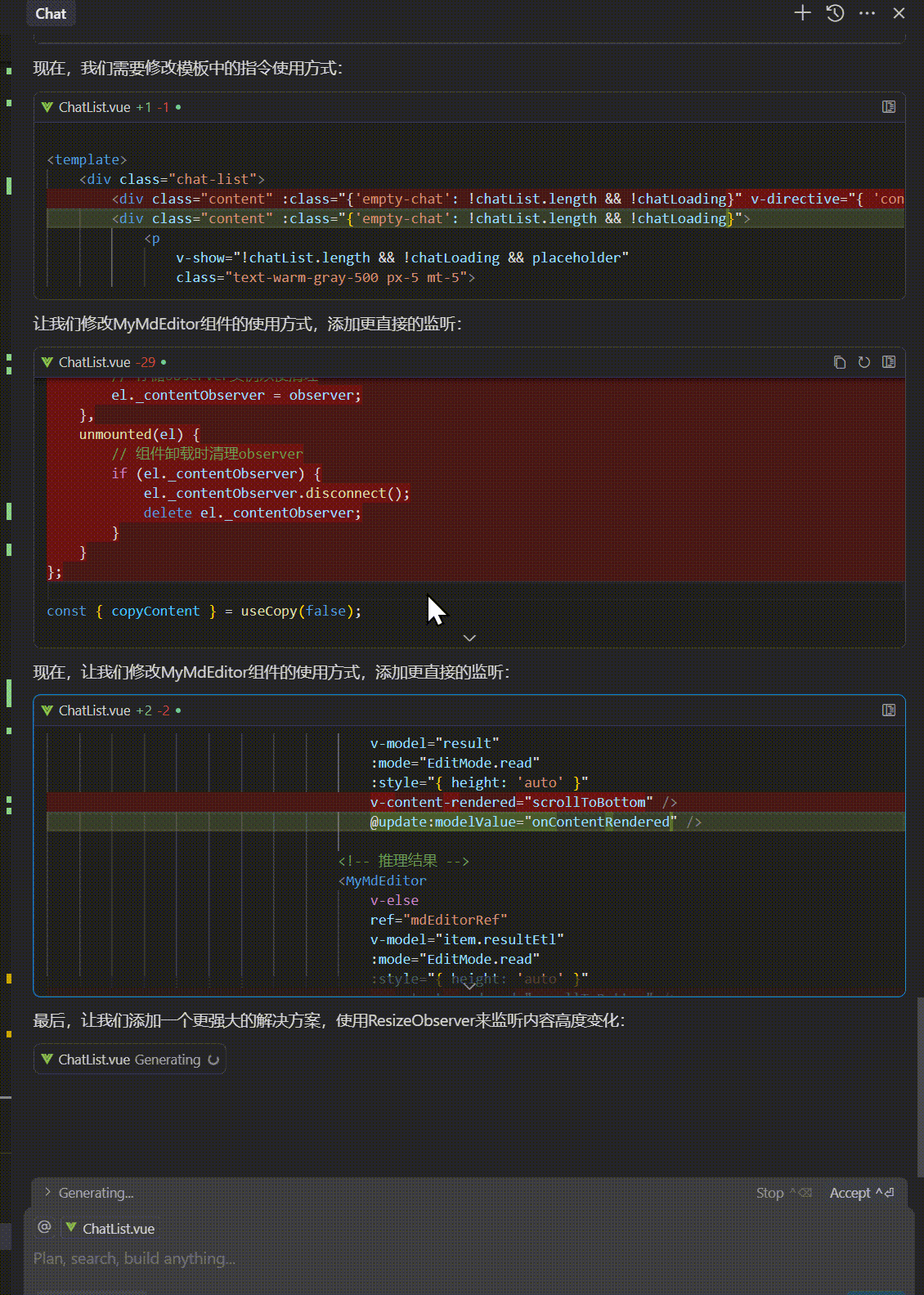The width and height of the screenshot is (924, 1295).
Task: Click line el._contentObserver.disconnect();
Action: (x=276, y=493)
